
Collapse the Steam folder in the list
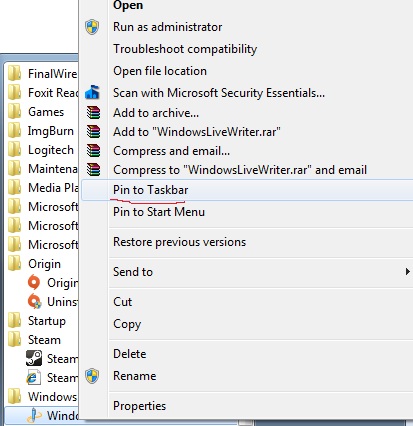pos(42,340)
